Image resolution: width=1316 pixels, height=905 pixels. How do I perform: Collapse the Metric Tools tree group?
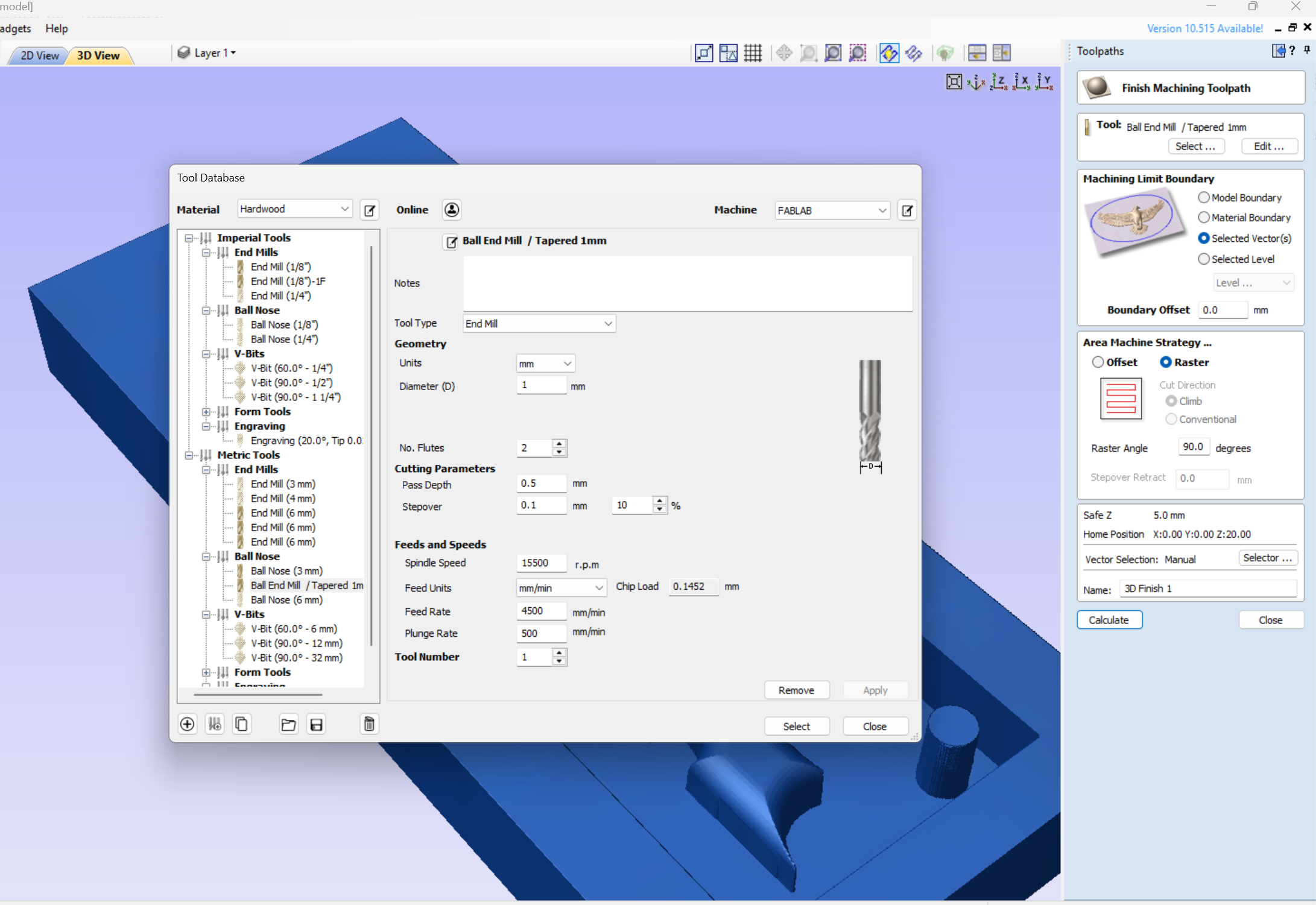(189, 455)
